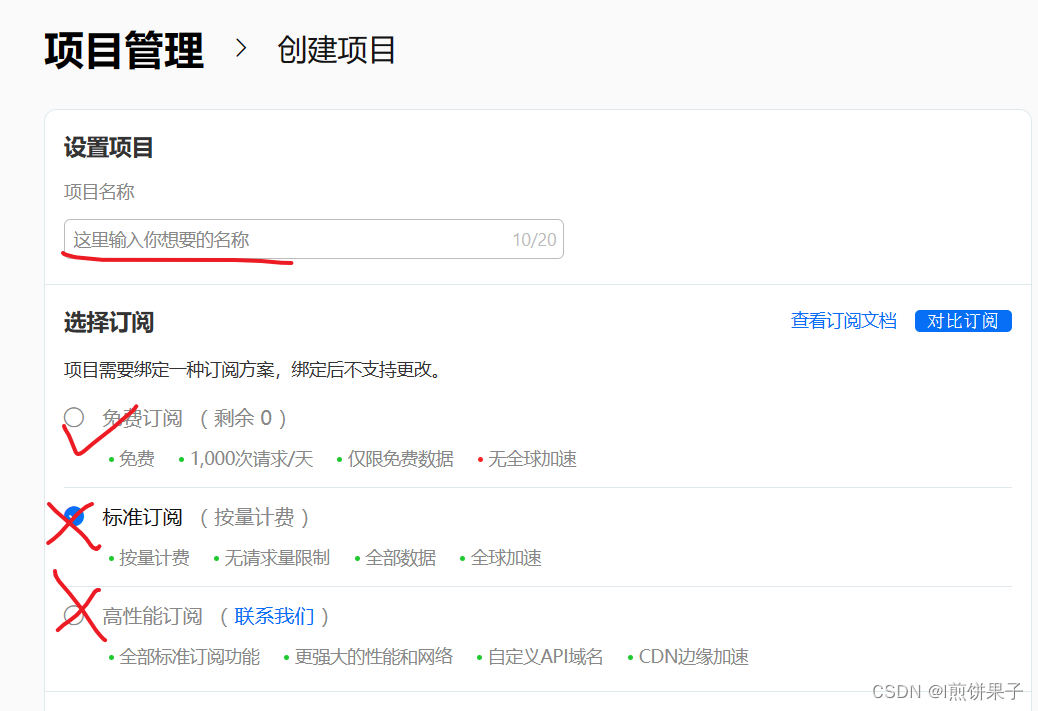Click the 选择订阅 section heading
The height and width of the screenshot is (711, 1038).
coord(109,323)
